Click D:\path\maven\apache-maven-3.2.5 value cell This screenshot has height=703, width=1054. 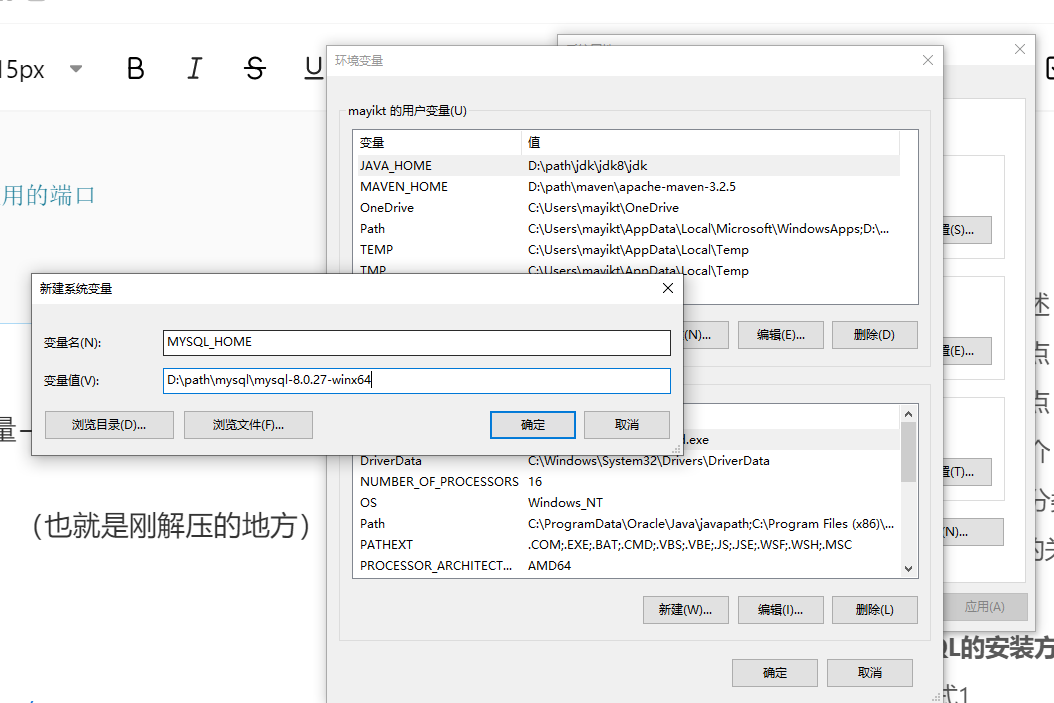pos(632,187)
